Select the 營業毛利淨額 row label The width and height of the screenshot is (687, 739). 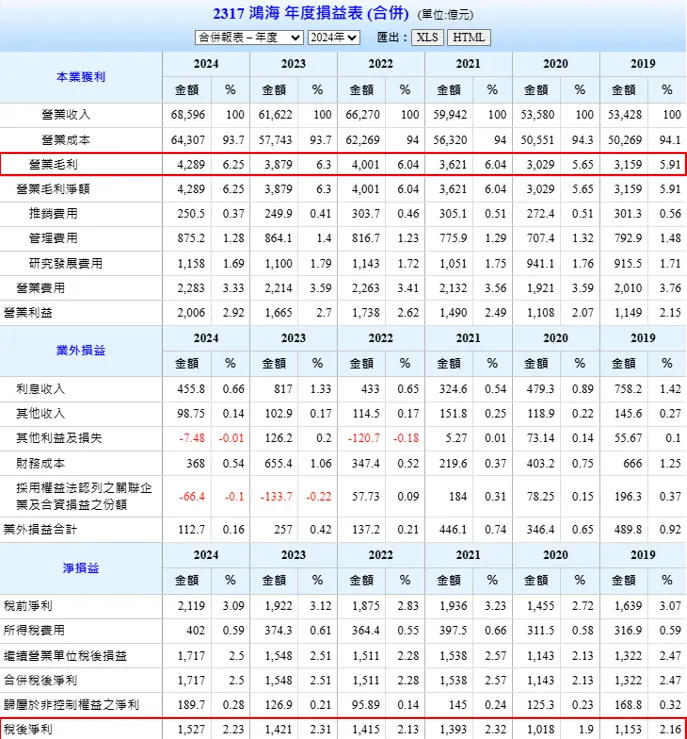click(x=53, y=189)
